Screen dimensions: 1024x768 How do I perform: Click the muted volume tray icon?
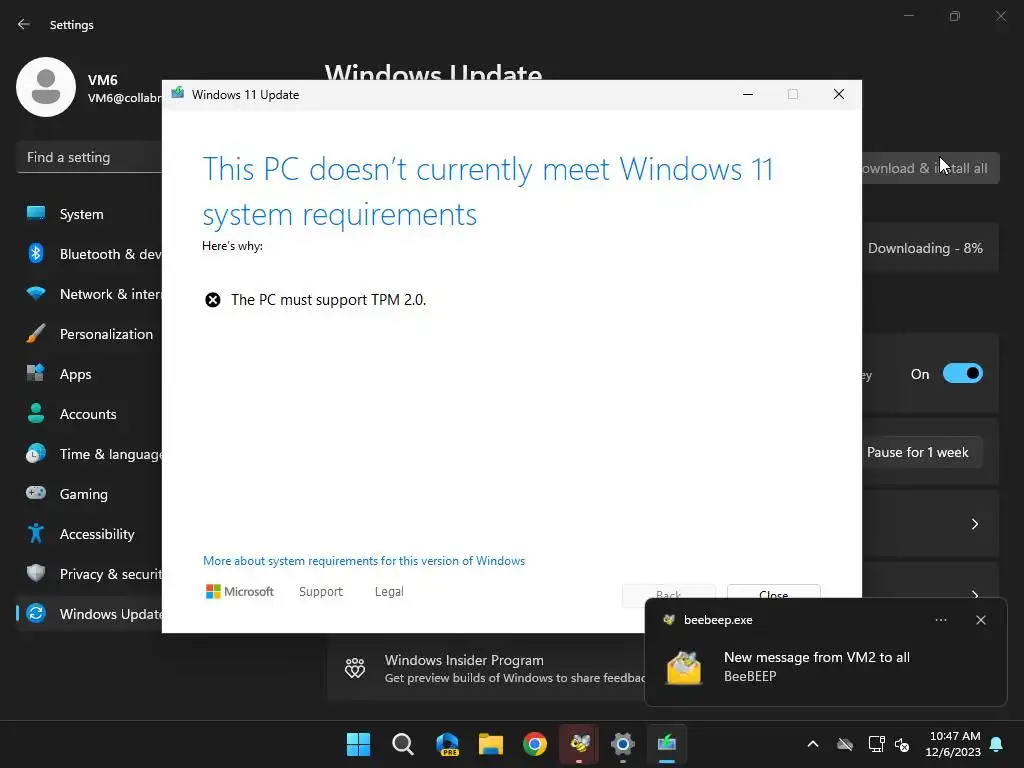pyautogui.click(x=902, y=744)
